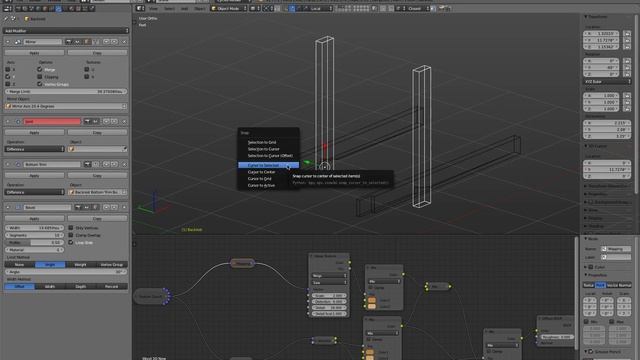
Task: Toggle the Textures U checkbox
Action: click(87, 69)
